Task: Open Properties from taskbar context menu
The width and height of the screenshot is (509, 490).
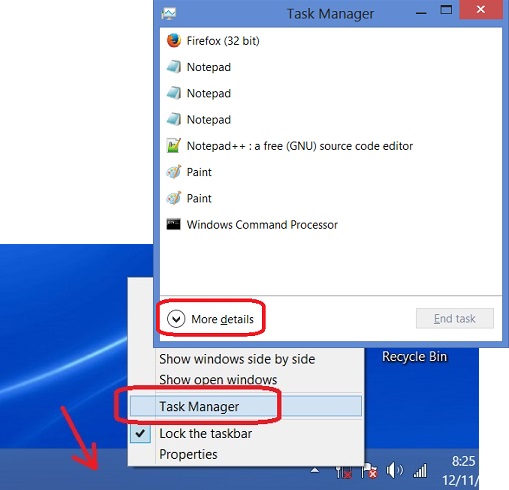Action: pyautogui.click(x=188, y=454)
